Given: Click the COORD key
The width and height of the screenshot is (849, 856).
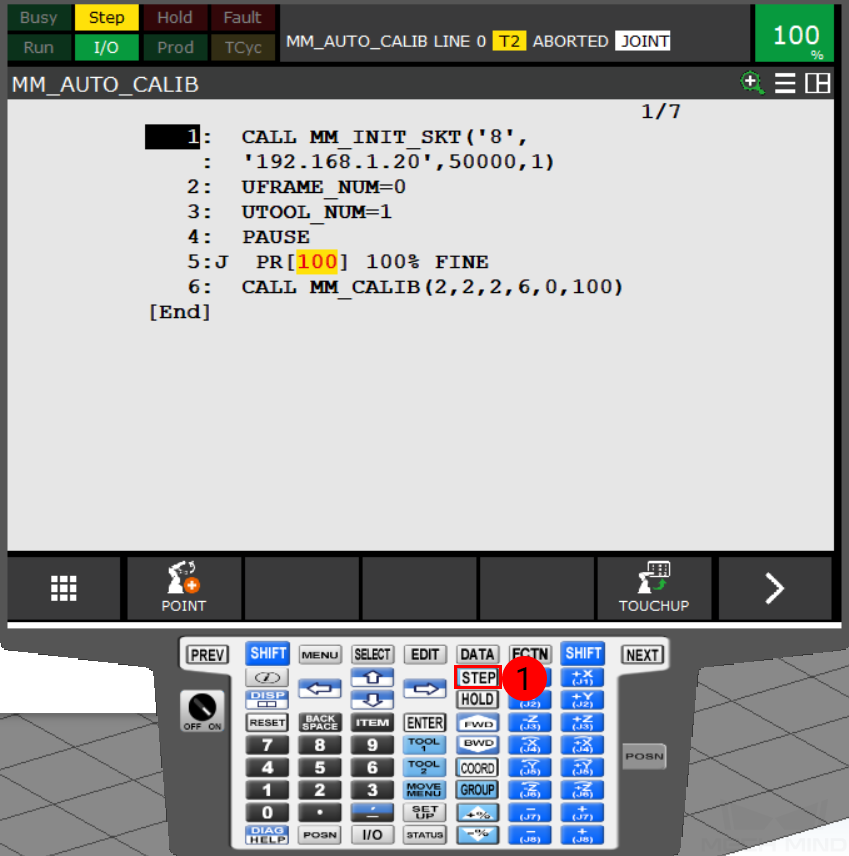Looking at the screenshot, I should pos(478,768).
